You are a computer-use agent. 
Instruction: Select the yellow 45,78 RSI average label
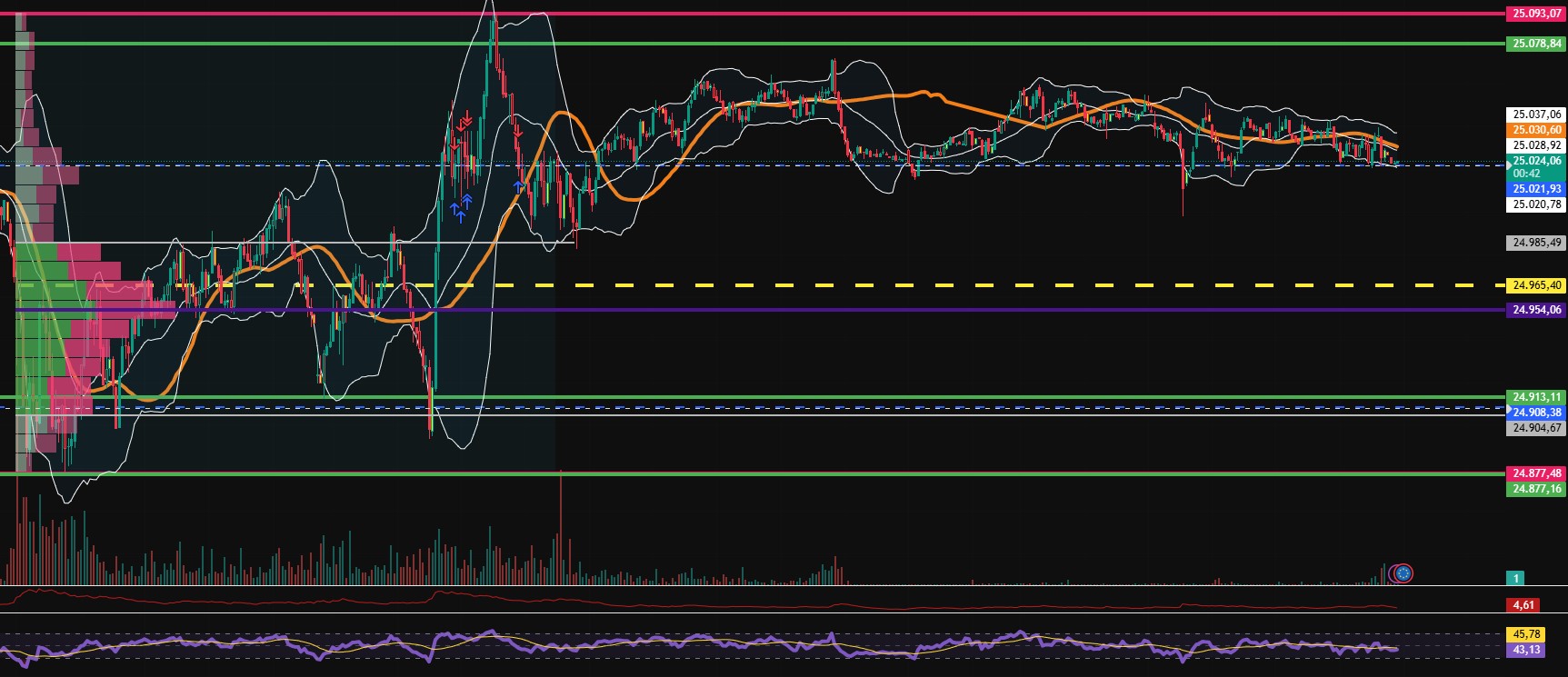coord(1525,634)
